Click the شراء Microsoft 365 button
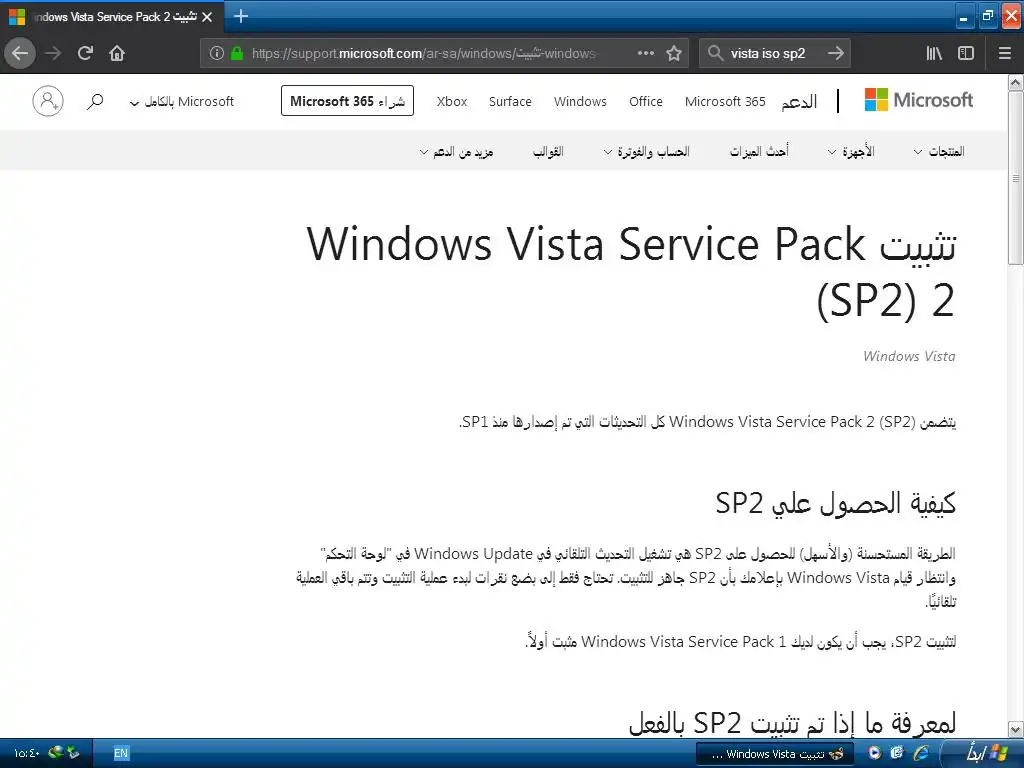 (347, 101)
